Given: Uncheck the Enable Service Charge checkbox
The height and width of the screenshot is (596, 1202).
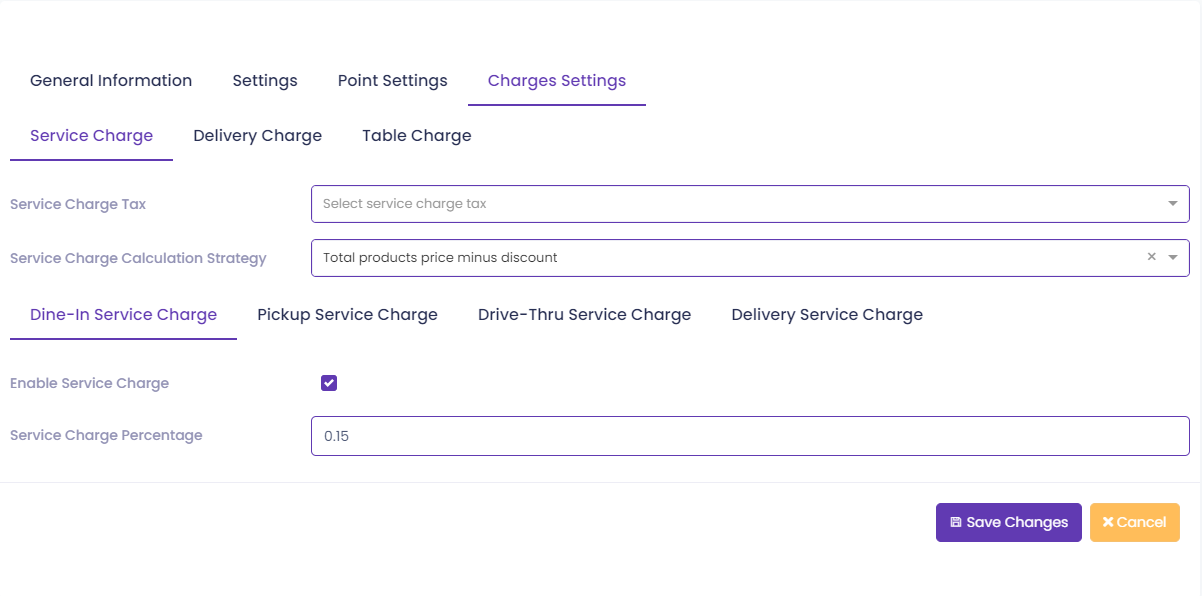Looking at the screenshot, I should point(329,383).
